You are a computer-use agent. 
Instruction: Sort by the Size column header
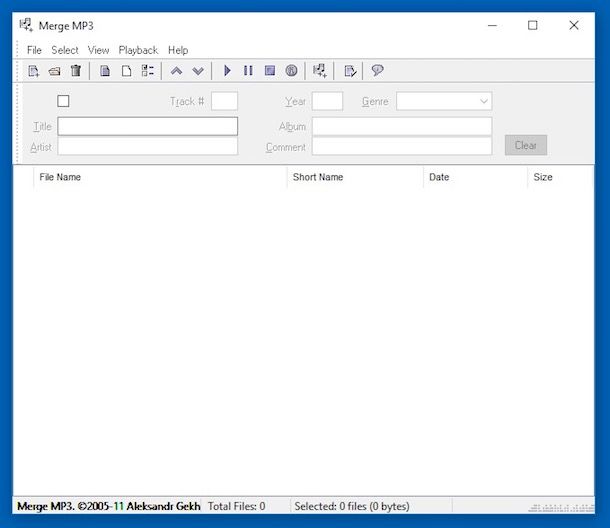pos(561,177)
